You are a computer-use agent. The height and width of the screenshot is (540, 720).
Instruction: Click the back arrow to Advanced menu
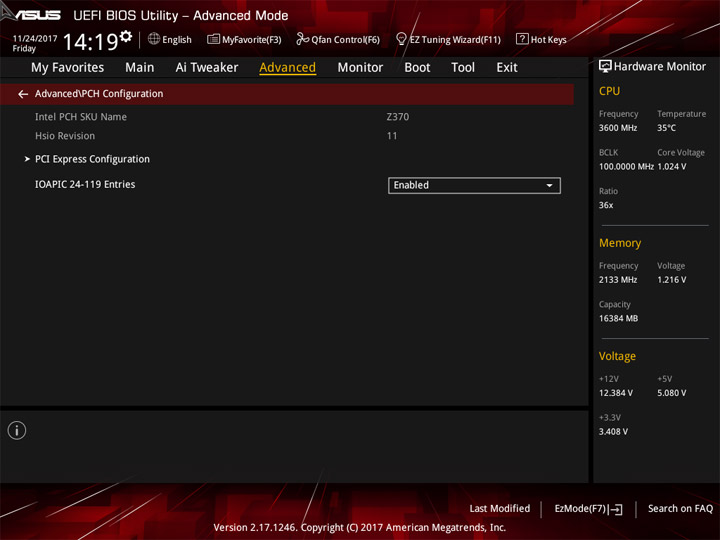[23, 94]
